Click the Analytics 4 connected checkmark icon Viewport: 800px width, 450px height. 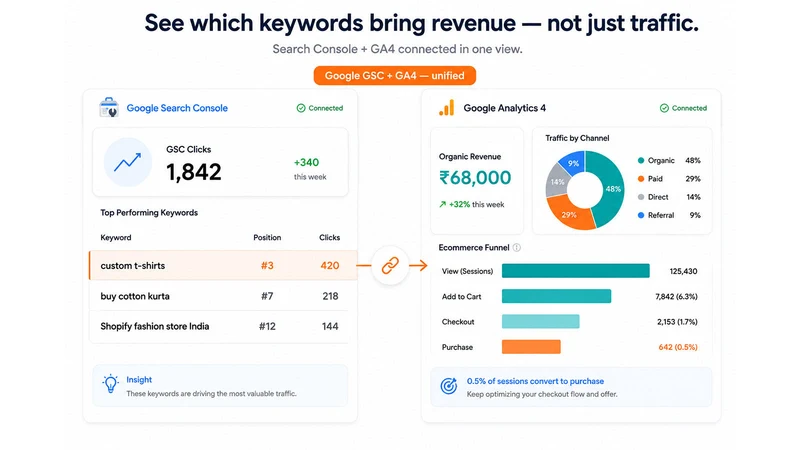click(664, 108)
